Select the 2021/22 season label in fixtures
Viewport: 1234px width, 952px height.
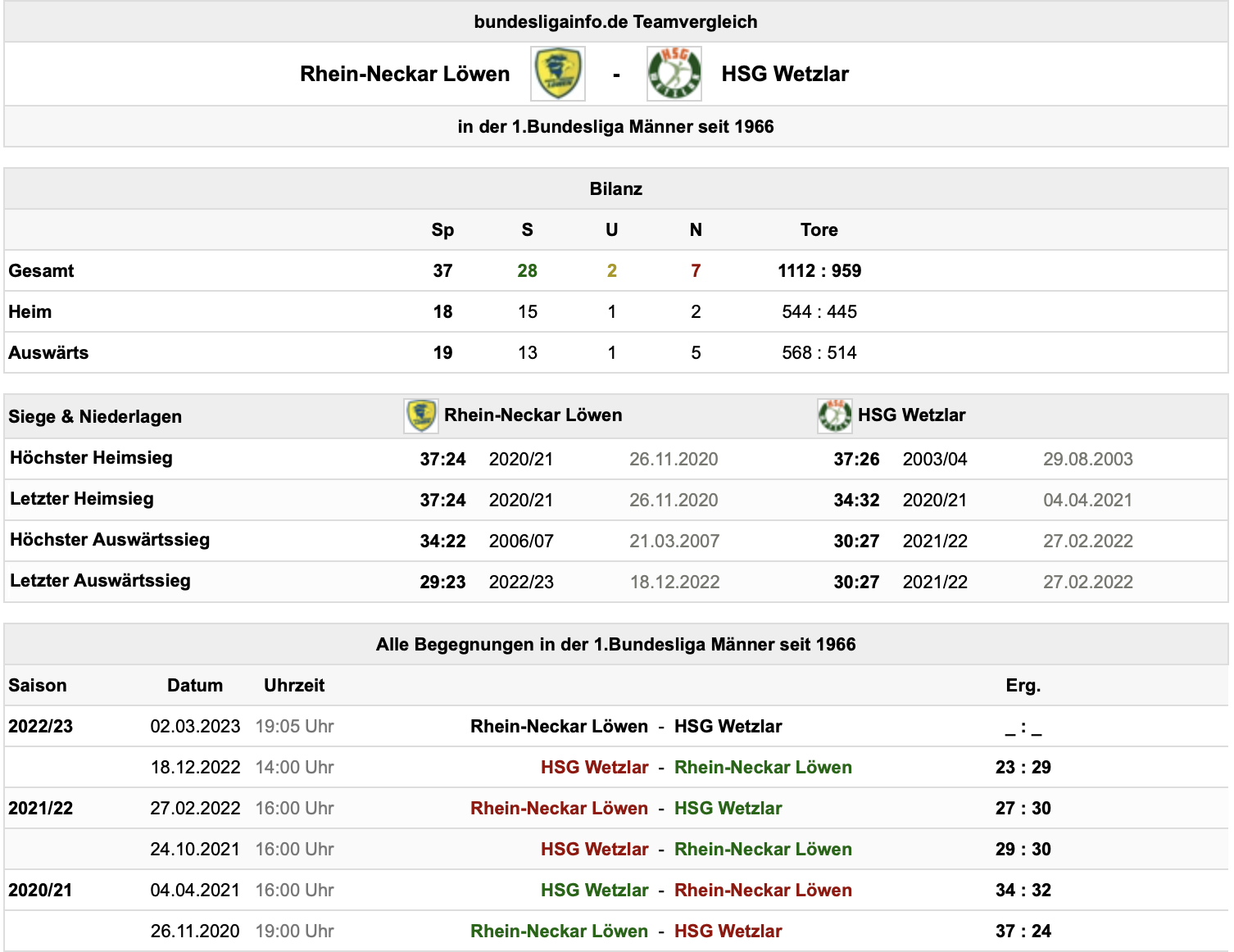[x=40, y=809]
